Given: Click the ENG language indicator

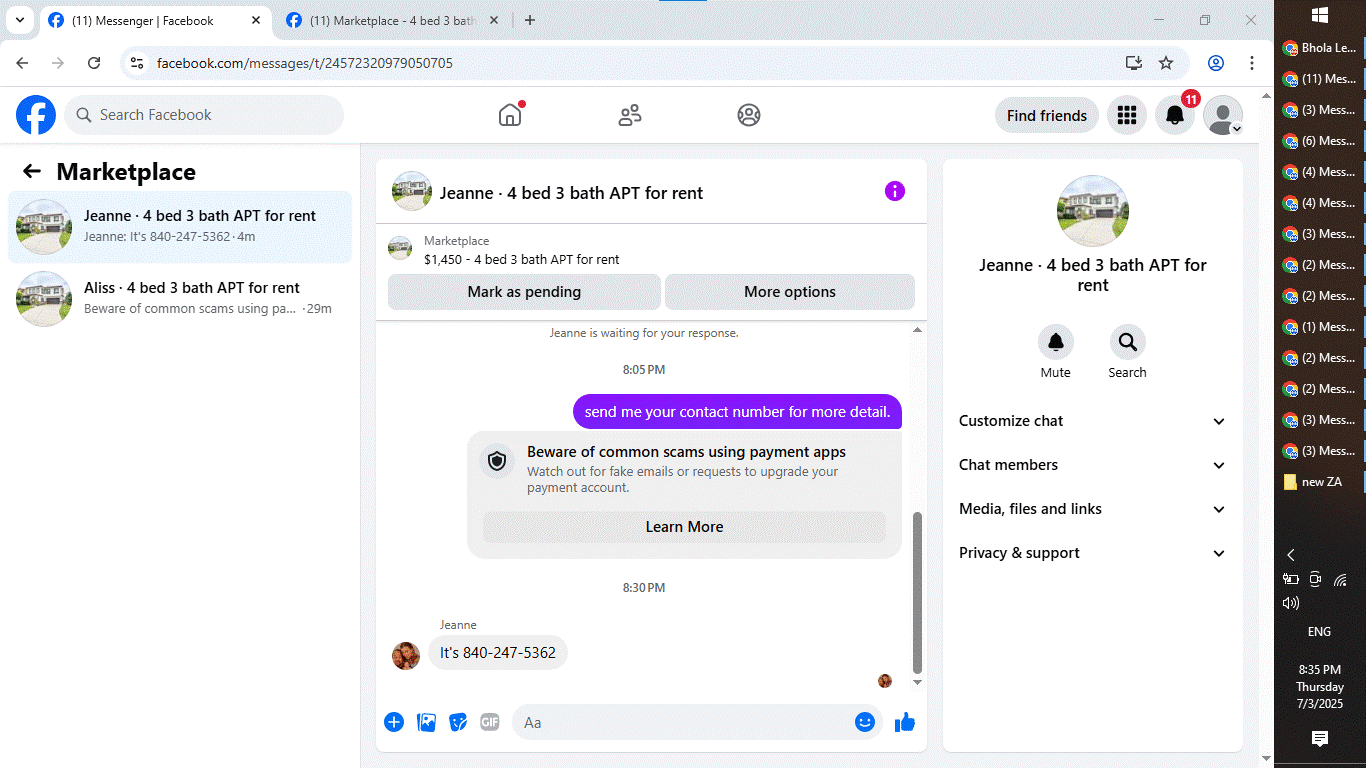Looking at the screenshot, I should click(x=1319, y=632).
